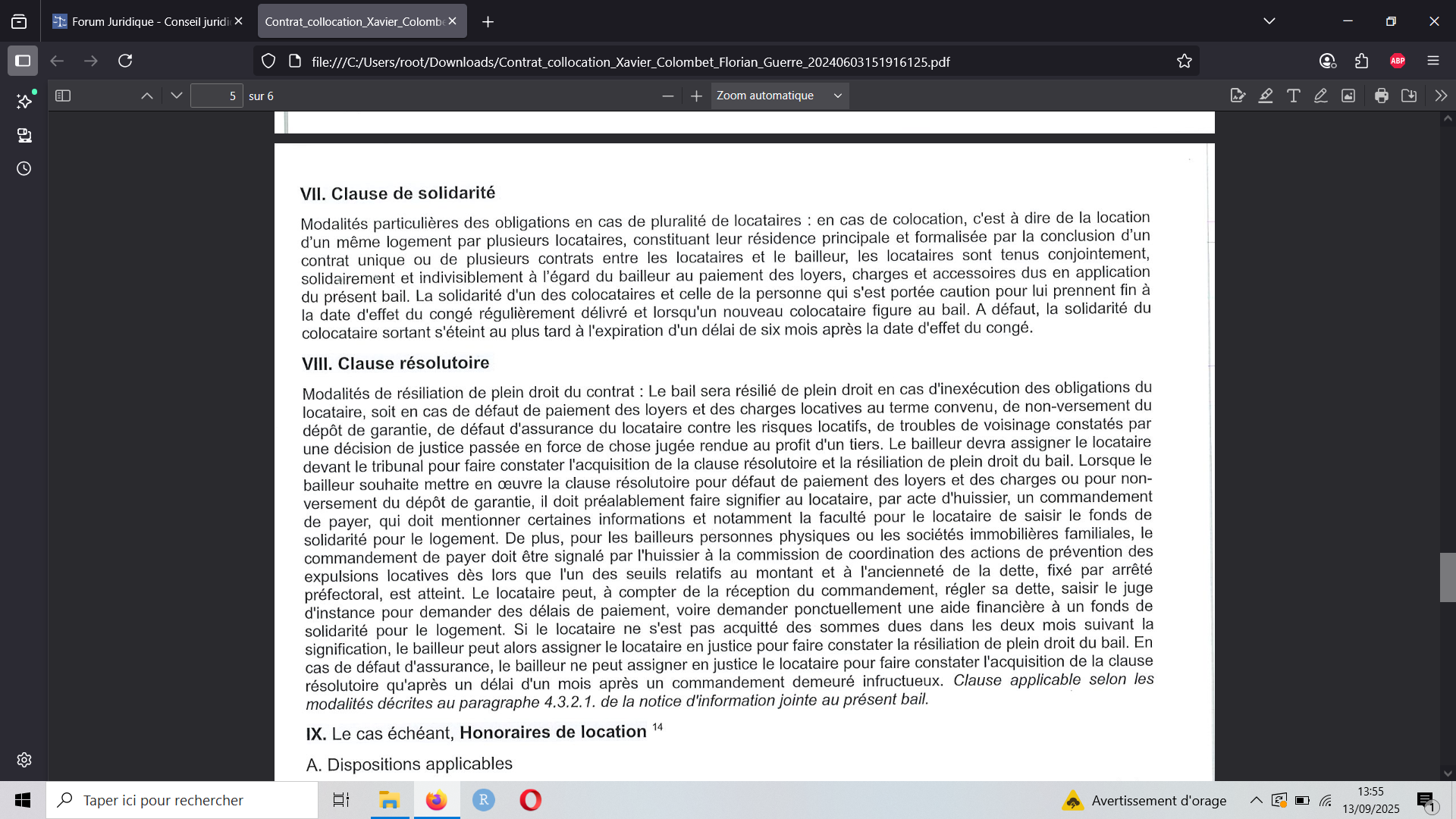Click the add image tool
1456x819 pixels.
click(1348, 96)
